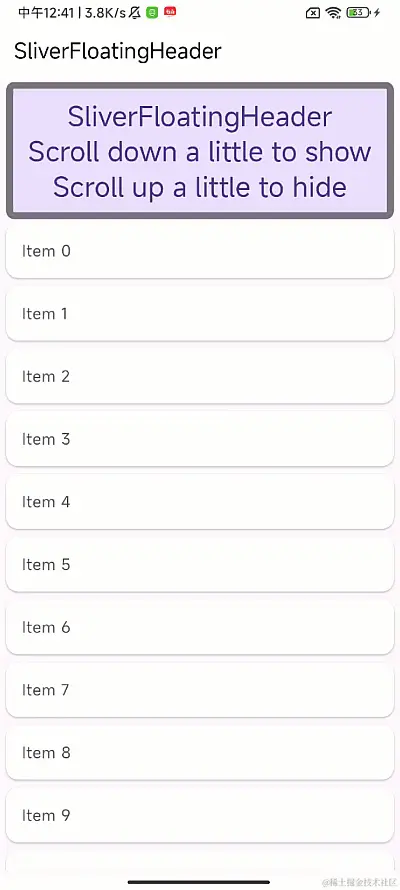Click the SliverFloatingHeader app bar title
Image resolution: width=400 pixels, height=890 pixels.
117,51
